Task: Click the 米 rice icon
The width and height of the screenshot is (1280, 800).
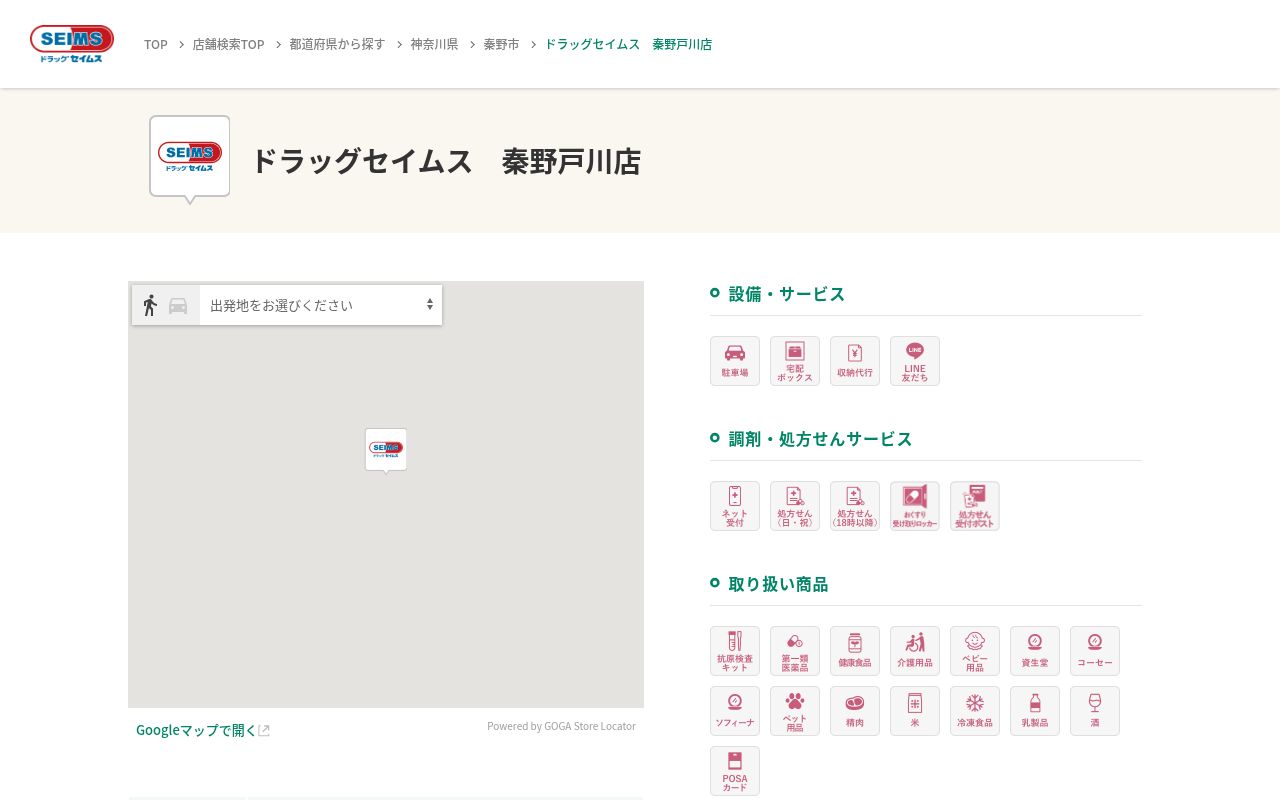Action: [x=915, y=711]
